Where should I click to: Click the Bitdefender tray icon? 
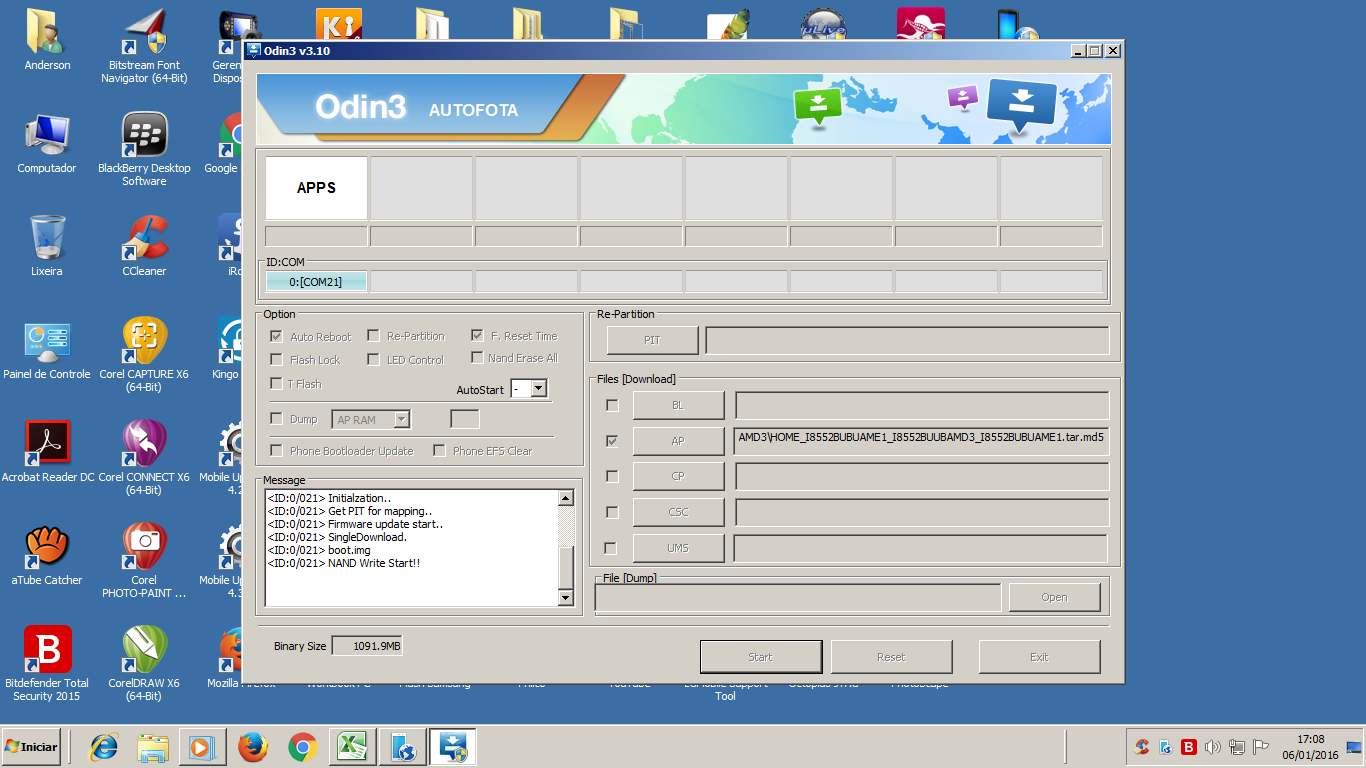(1189, 747)
